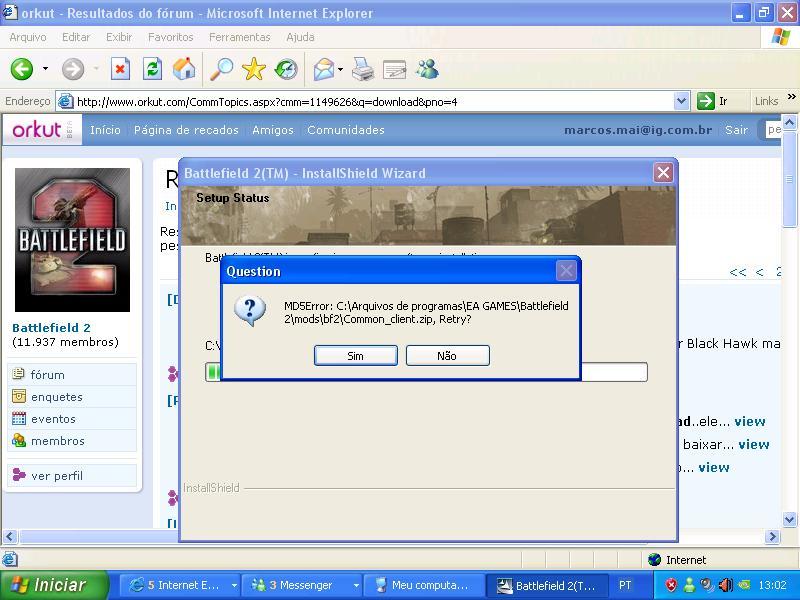
Task: Click the fórum list icon in sidebar
Action: (x=18, y=374)
